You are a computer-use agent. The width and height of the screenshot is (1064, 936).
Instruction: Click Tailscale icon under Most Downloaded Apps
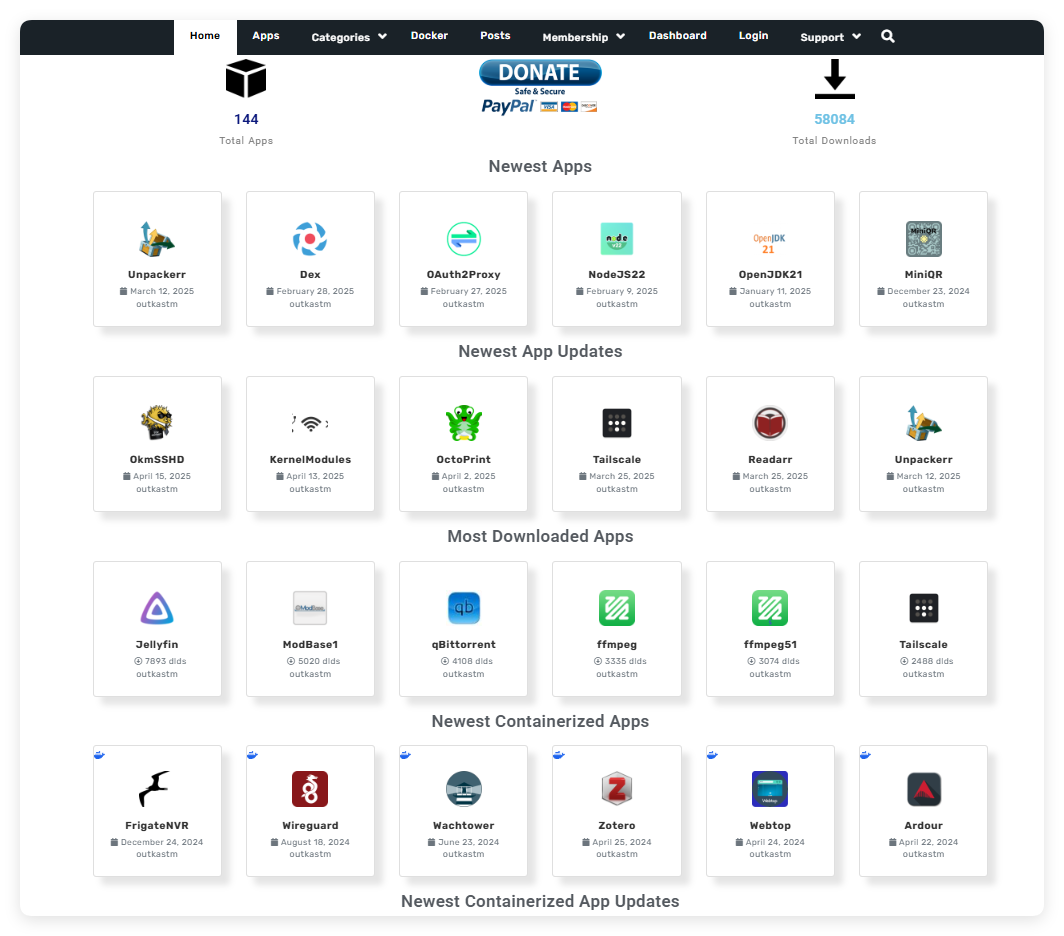tap(924, 608)
